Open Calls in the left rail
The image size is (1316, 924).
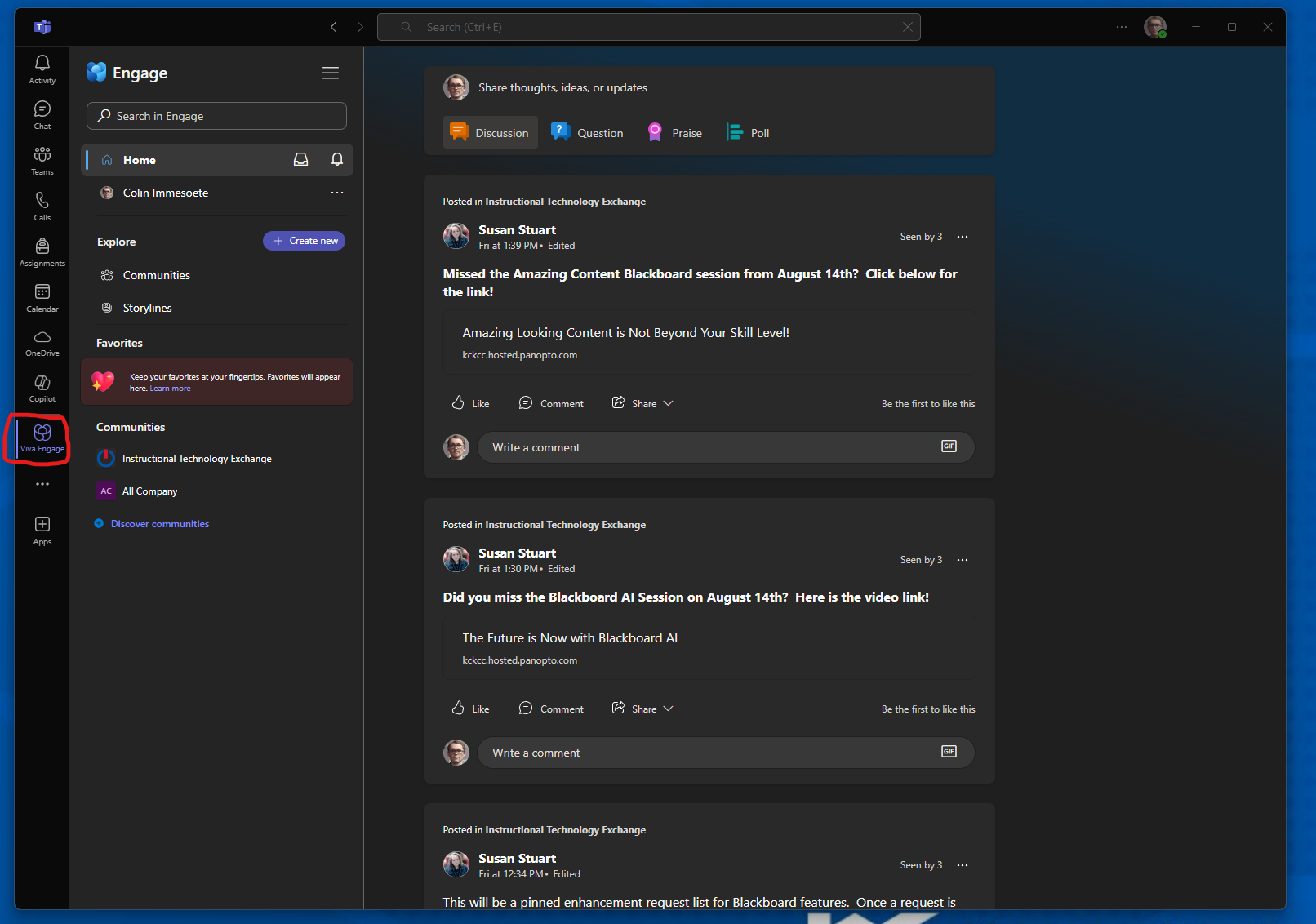coord(42,206)
